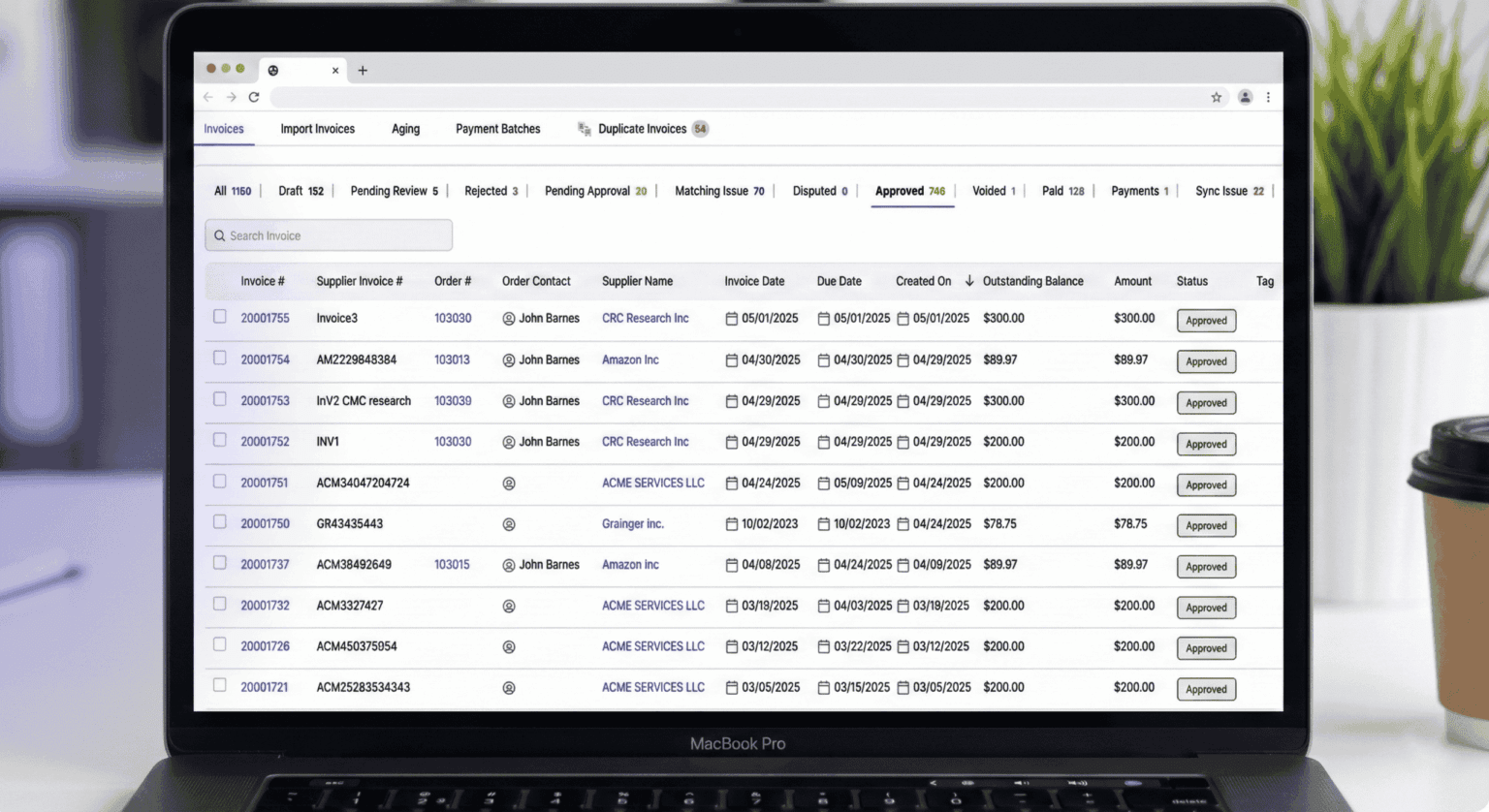
Task: Show the Paid 128 invoices
Action: point(1063,191)
